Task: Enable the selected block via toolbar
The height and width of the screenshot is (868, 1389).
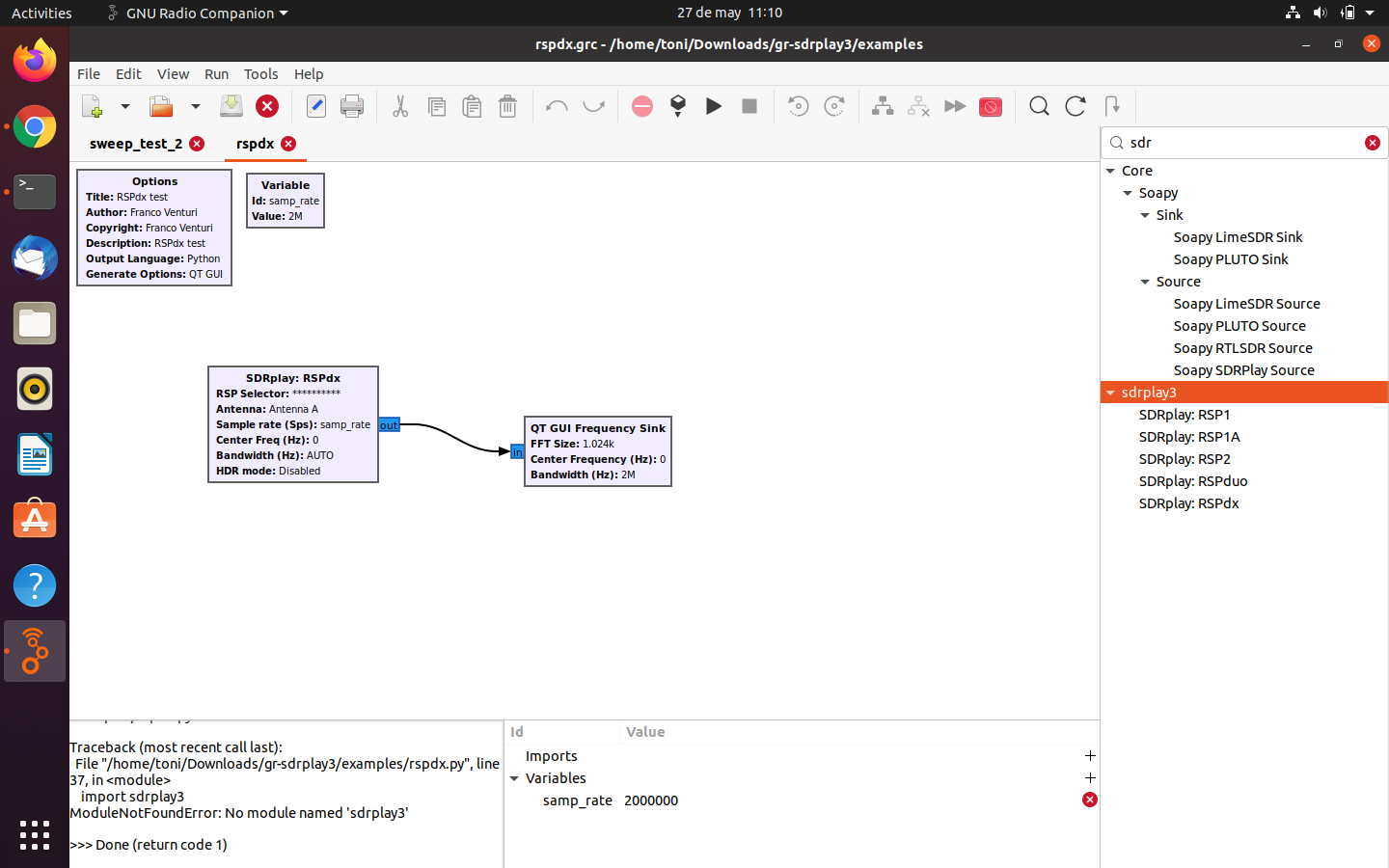Action: 883,106
